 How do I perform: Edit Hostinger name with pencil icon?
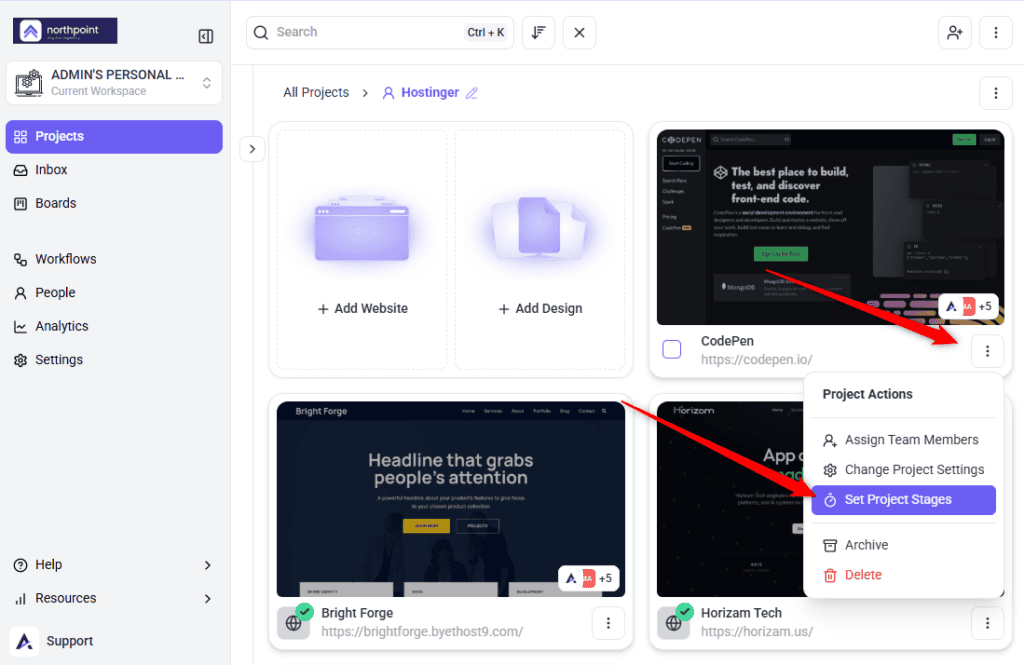[472, 93]
